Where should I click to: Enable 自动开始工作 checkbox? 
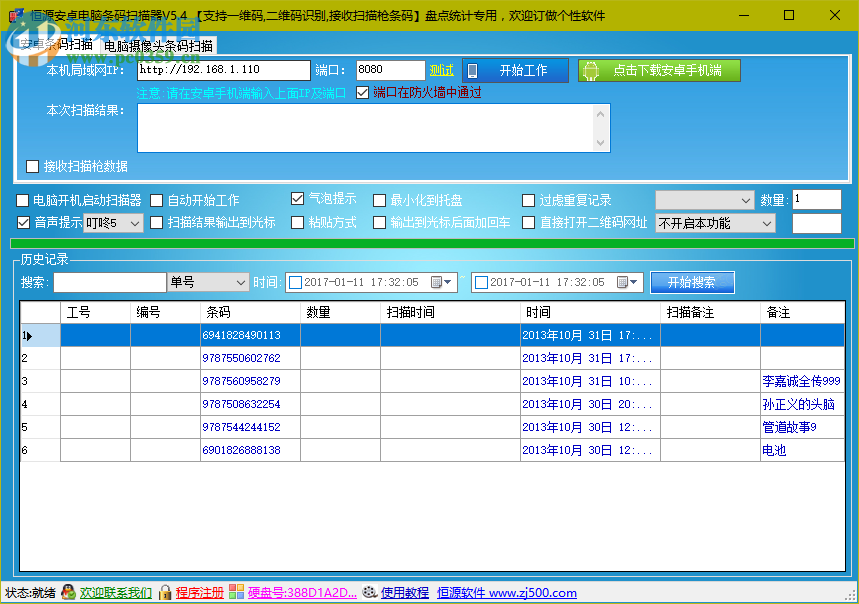[x=157, y=200]
